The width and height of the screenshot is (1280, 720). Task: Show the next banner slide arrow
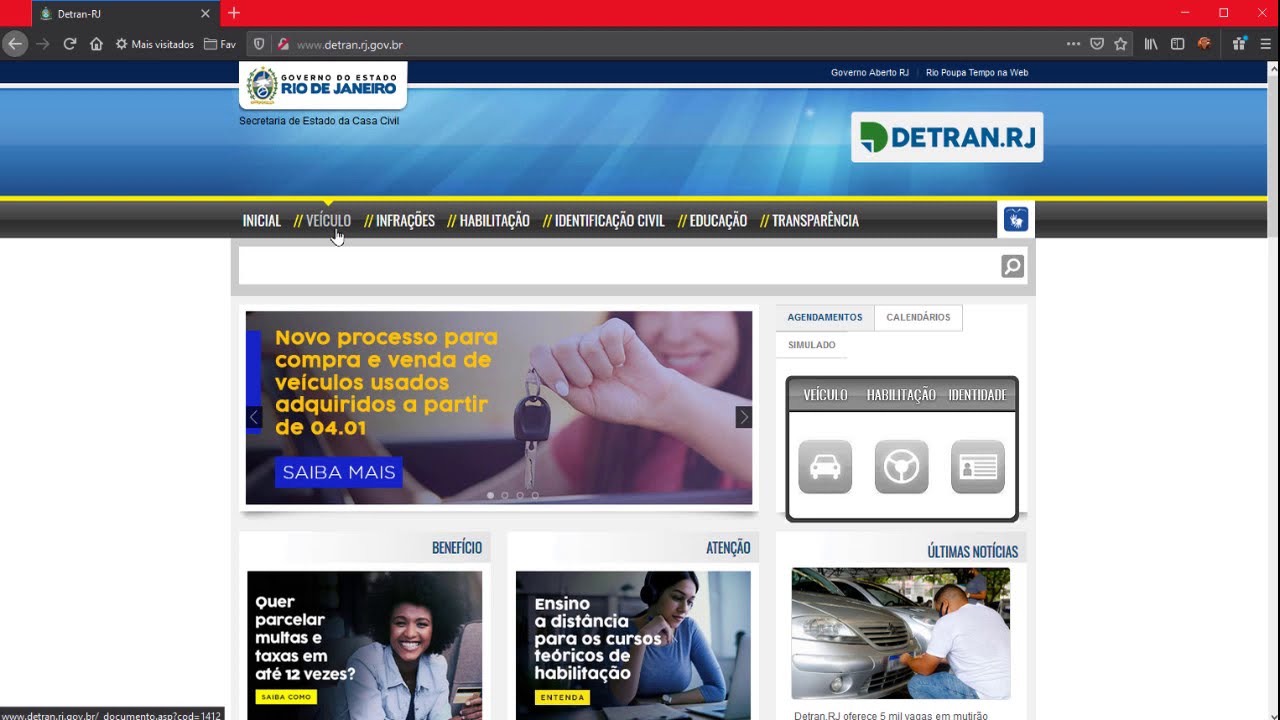click(743, 417)
